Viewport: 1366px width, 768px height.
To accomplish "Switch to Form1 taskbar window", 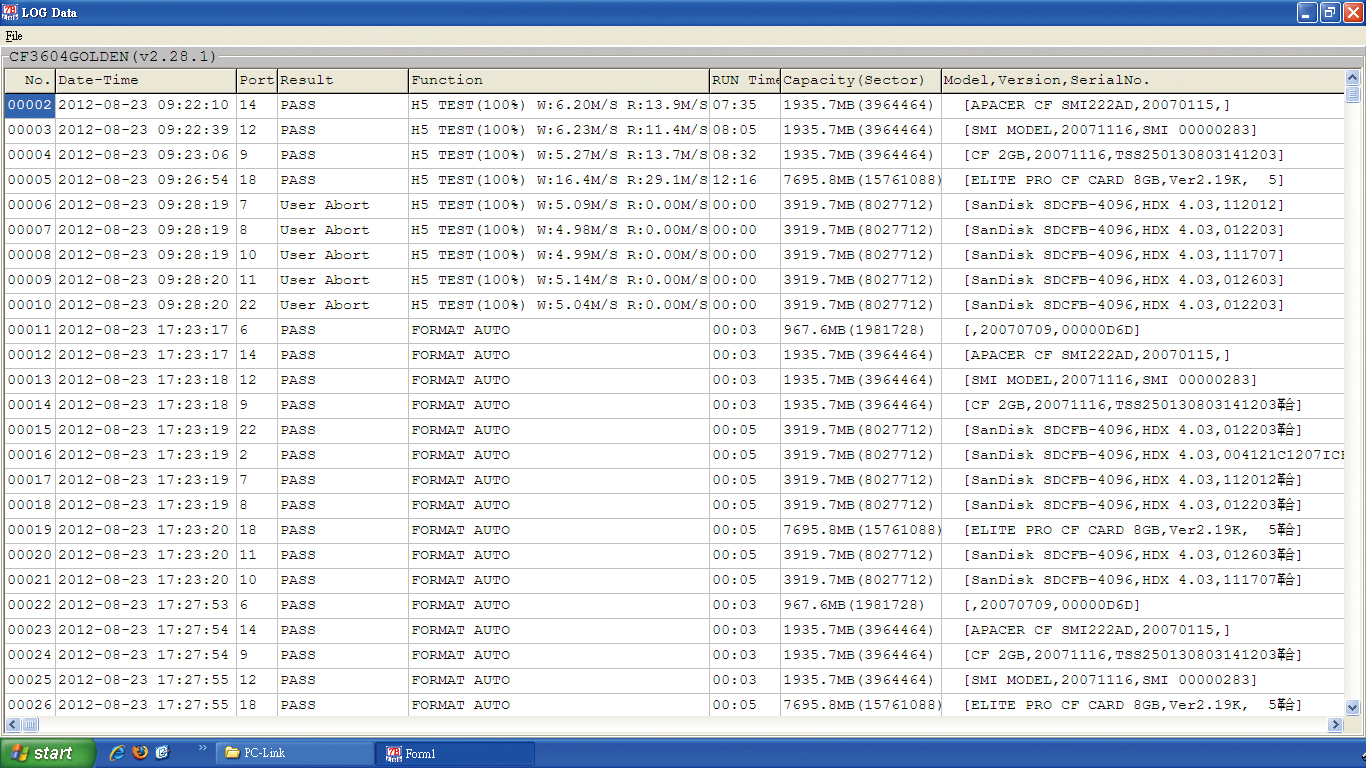I will 454,753.
